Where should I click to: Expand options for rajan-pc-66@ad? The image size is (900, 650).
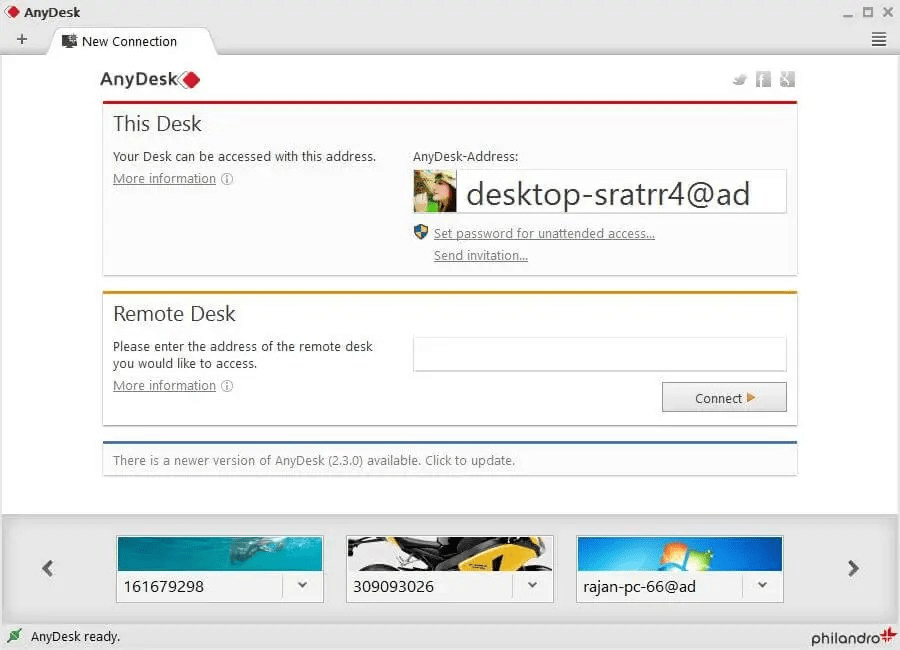763,586
